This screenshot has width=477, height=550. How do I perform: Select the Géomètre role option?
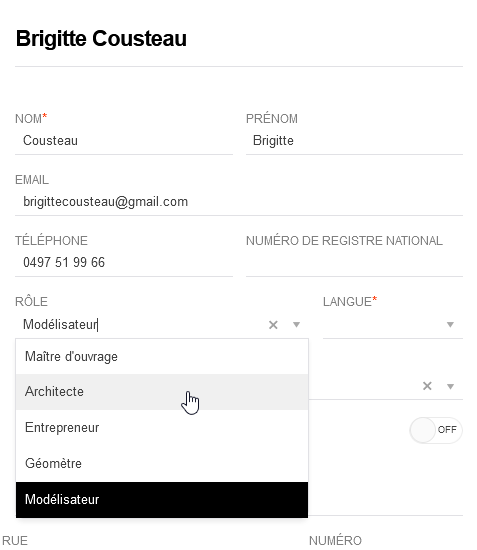coord(162,463)
